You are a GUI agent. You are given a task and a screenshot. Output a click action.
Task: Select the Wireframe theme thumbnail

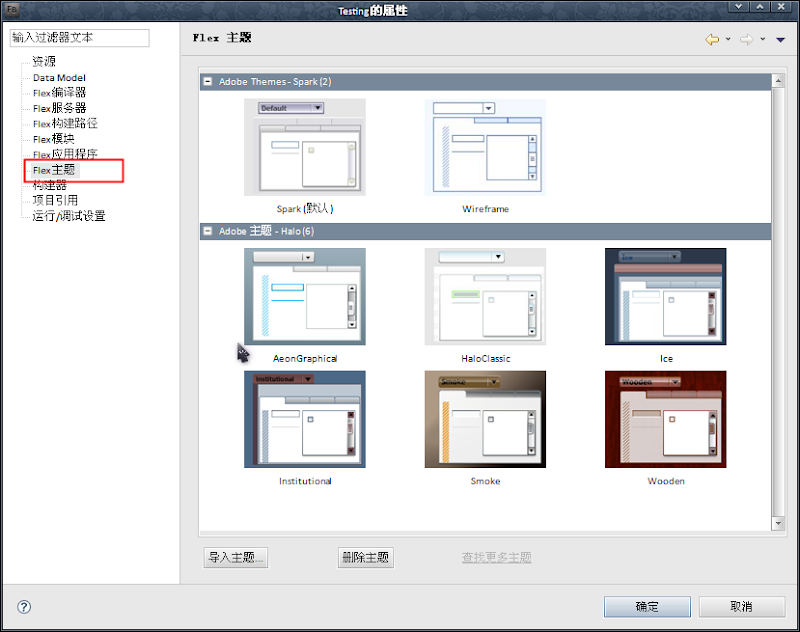pos(485,147)
